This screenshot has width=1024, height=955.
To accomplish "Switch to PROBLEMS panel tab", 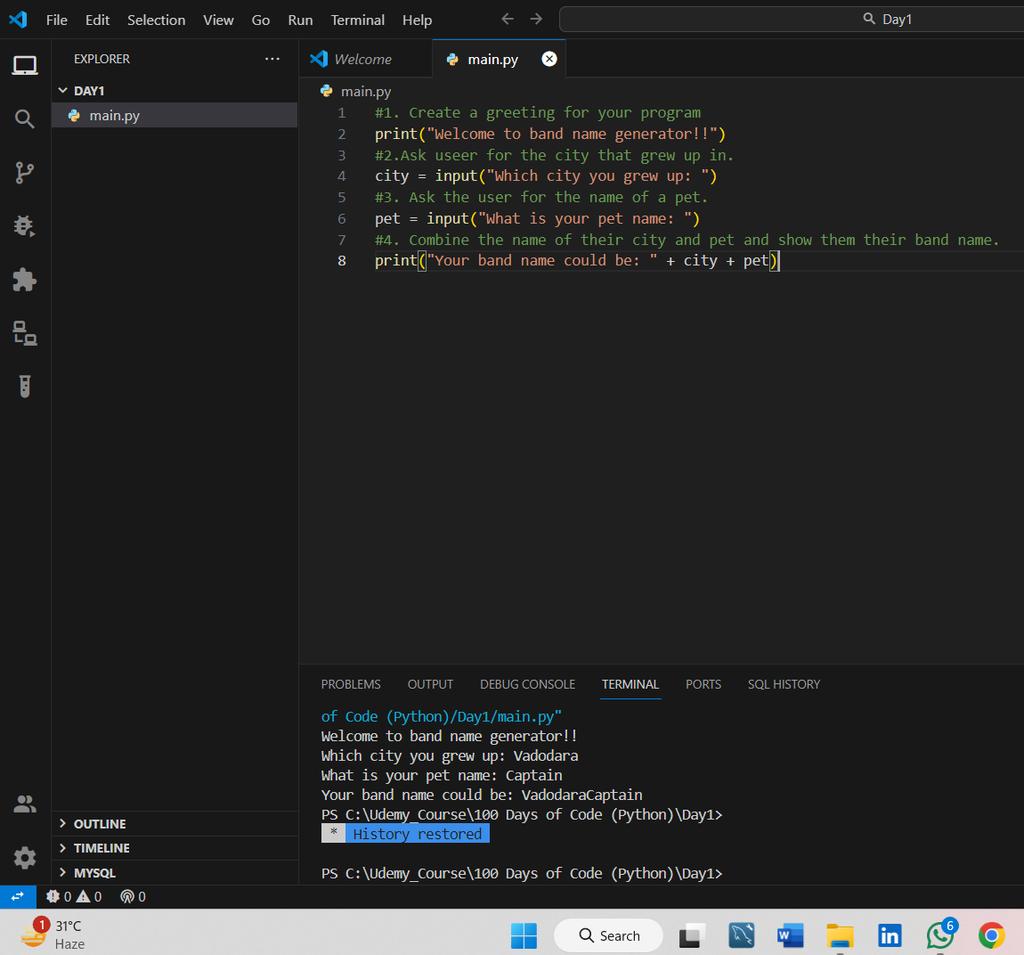I will [x=351, y=684].
